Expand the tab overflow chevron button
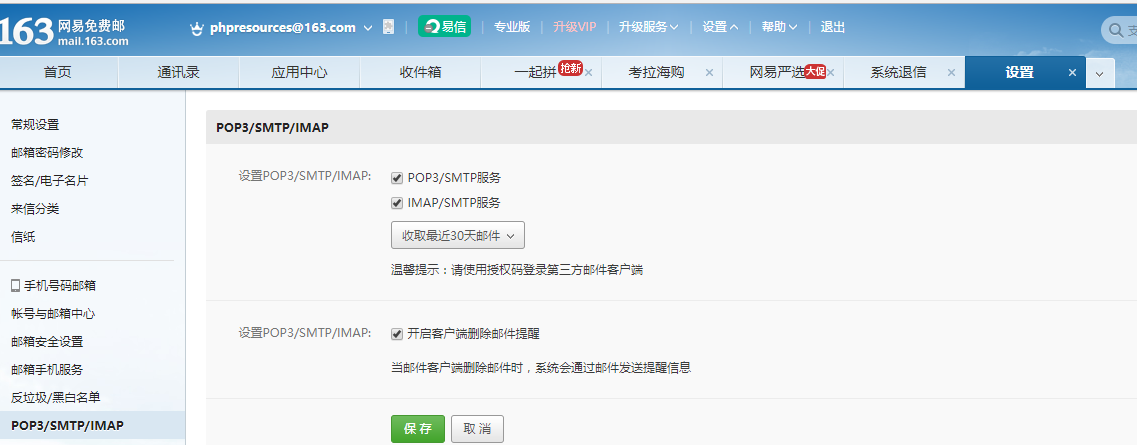 [1100, 74]
